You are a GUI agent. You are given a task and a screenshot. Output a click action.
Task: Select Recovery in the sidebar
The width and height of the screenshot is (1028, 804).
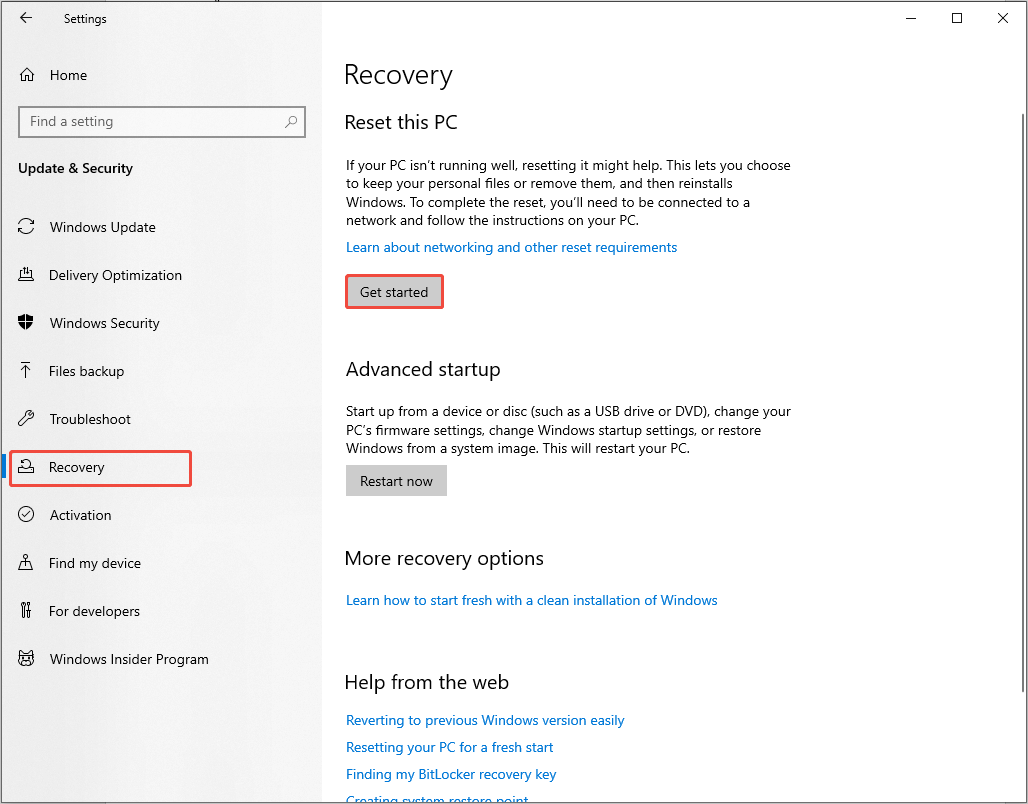click(77, 467)
